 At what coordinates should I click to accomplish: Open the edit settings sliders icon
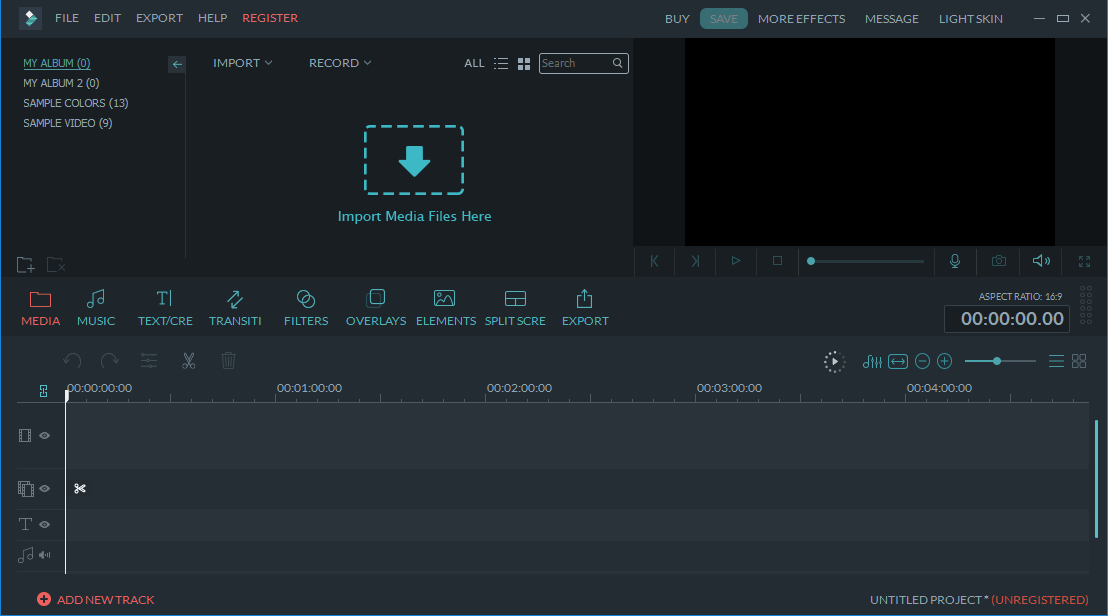(149, 361)
